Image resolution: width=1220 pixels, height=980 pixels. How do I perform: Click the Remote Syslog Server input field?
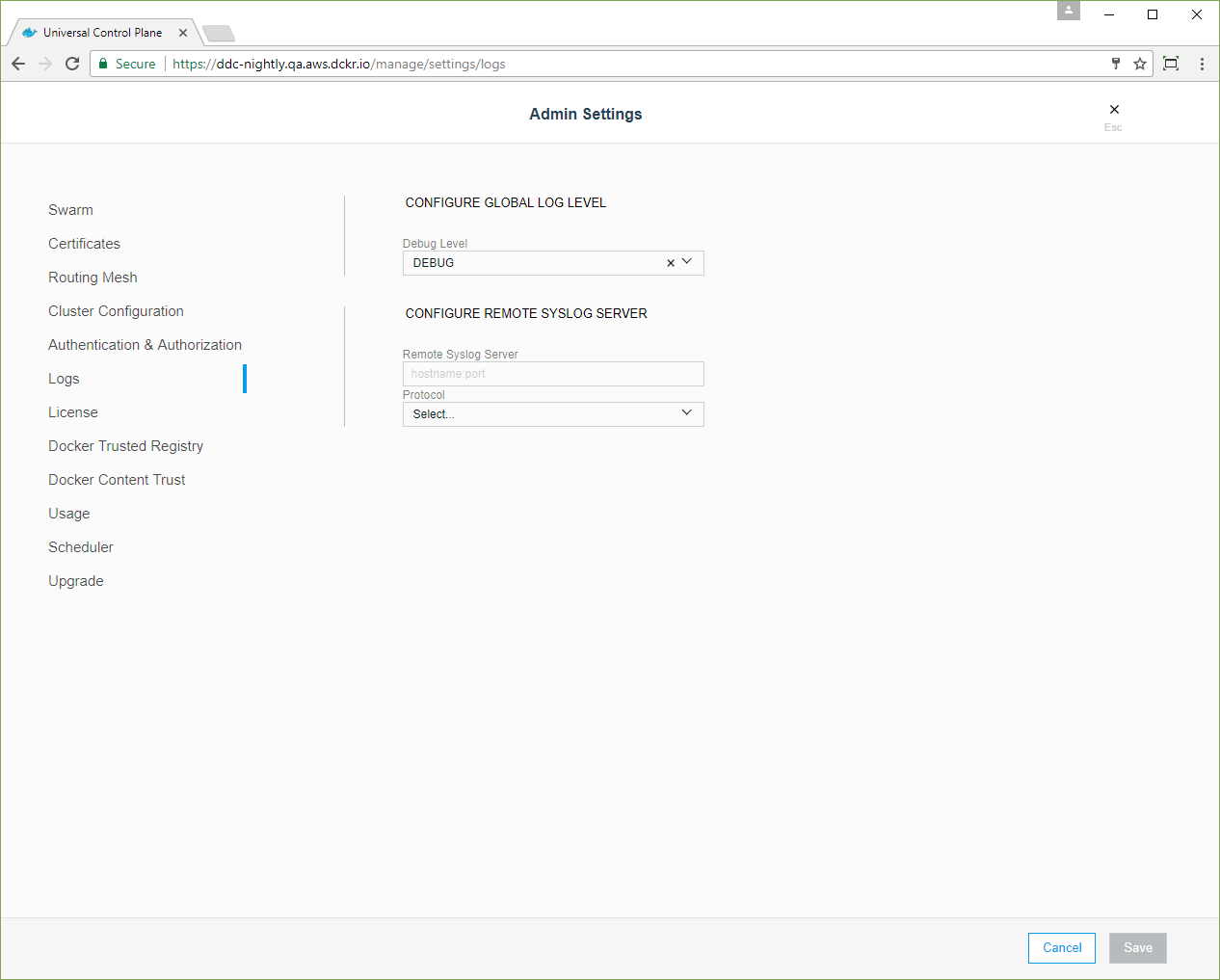coord(553,374)
